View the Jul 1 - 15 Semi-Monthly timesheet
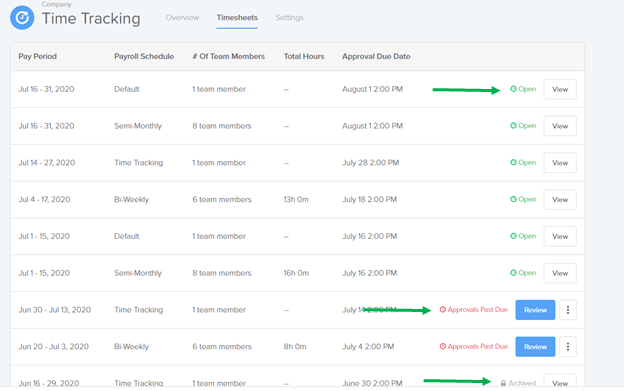 560,273
